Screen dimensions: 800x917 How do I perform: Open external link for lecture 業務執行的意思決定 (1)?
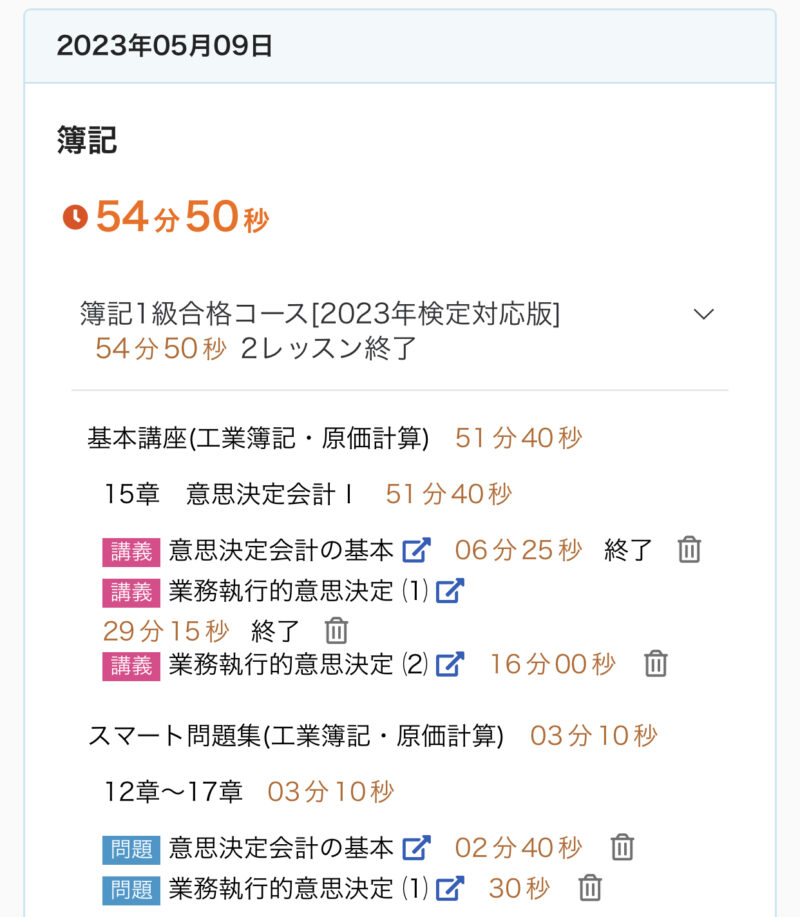(x=450, y=591)
